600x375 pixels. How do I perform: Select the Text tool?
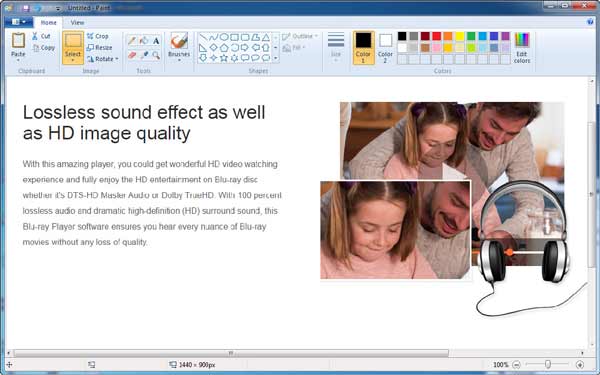point(156,41)
